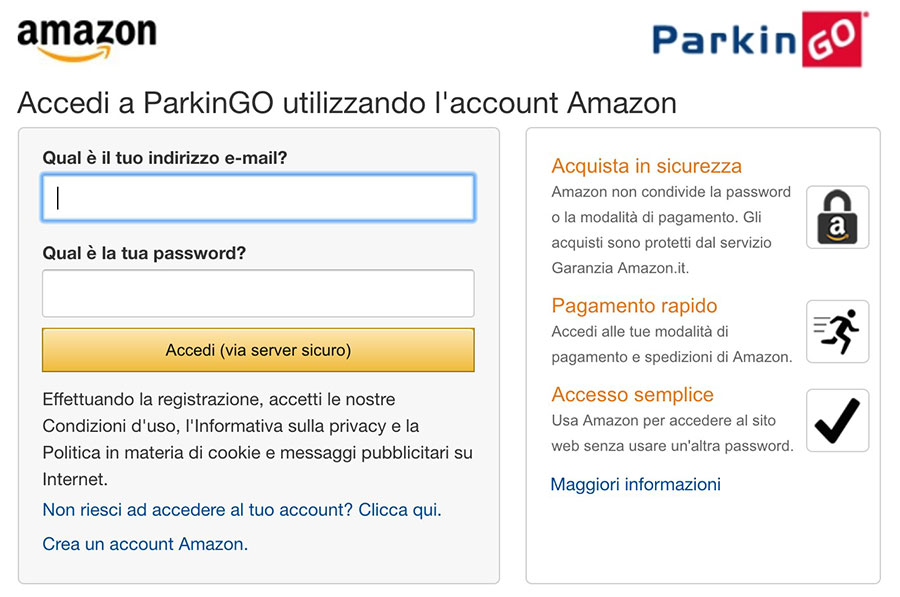This screenshot has height=597, width=900.
Task: Click the 'Amazon non condivide la password' description
Action: pyautogui.click(x=671, y=229)
